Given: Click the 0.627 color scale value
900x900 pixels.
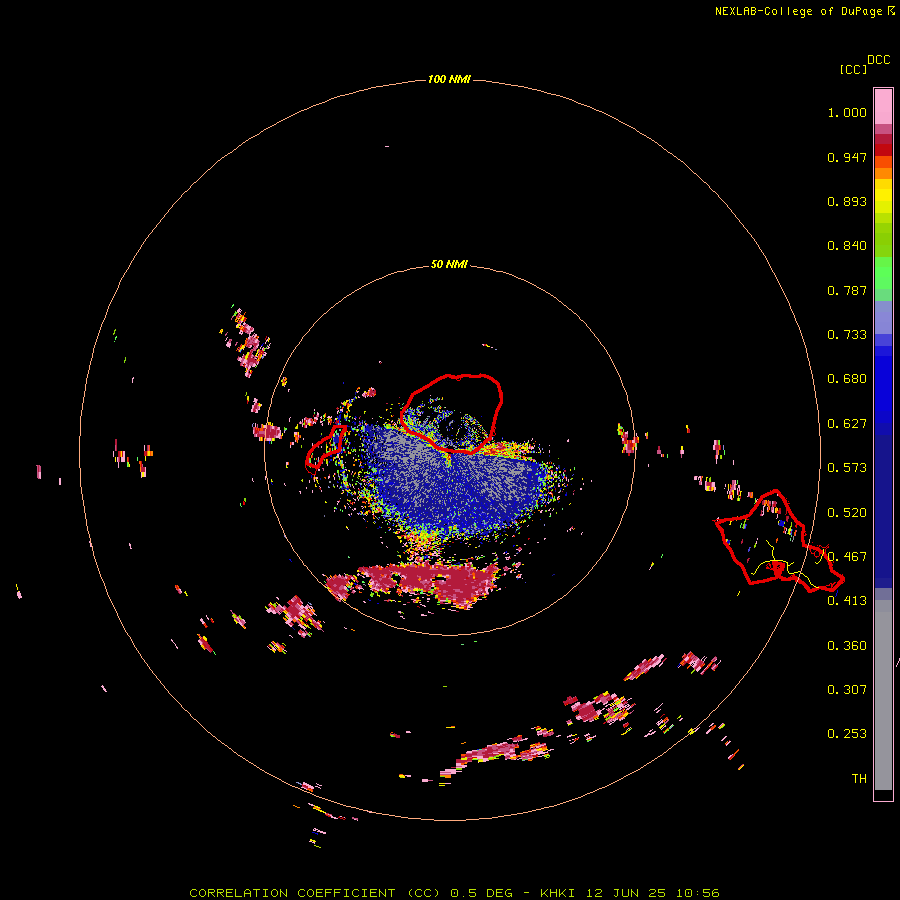Looking at the screenshot, I should pyautogui.click(x=847, y=424).
